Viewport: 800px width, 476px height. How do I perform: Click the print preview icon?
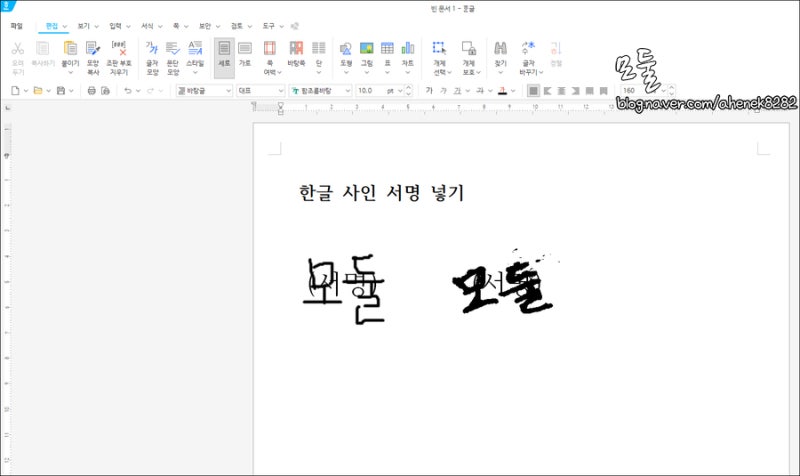pyautogui.click(x=105, y=91)
